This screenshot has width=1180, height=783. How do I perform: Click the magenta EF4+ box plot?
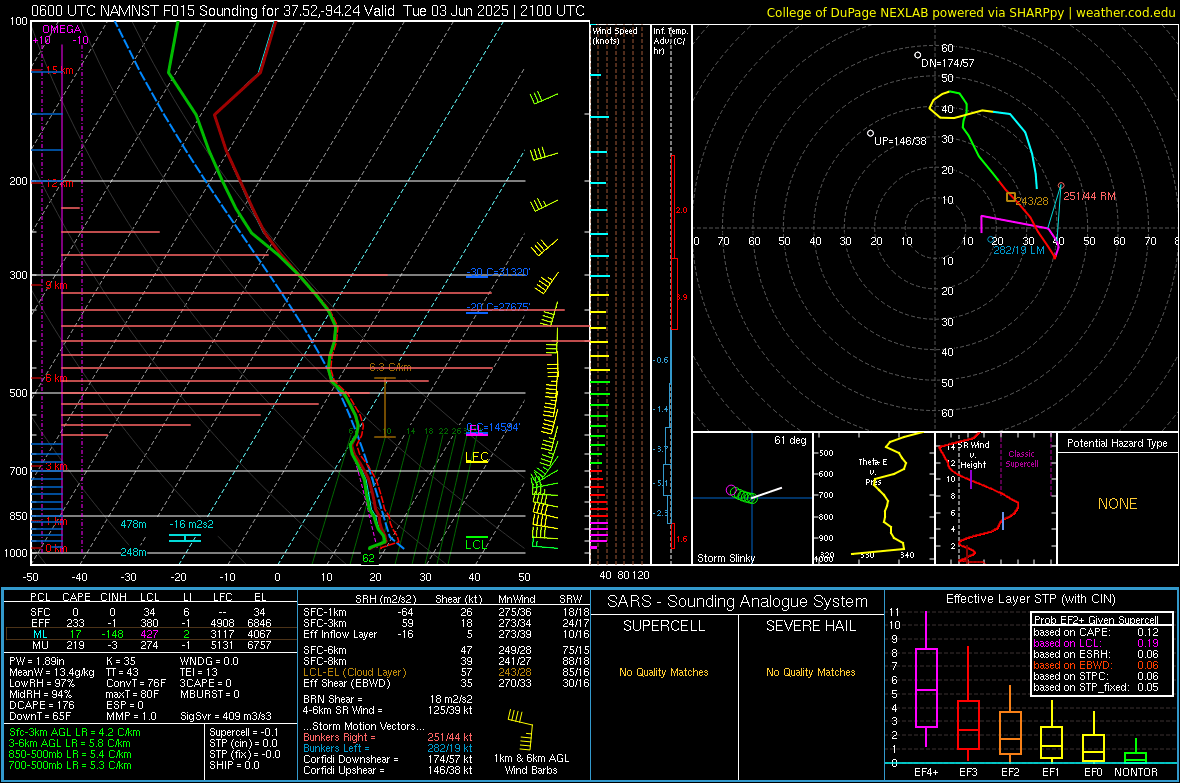(926, 678)
